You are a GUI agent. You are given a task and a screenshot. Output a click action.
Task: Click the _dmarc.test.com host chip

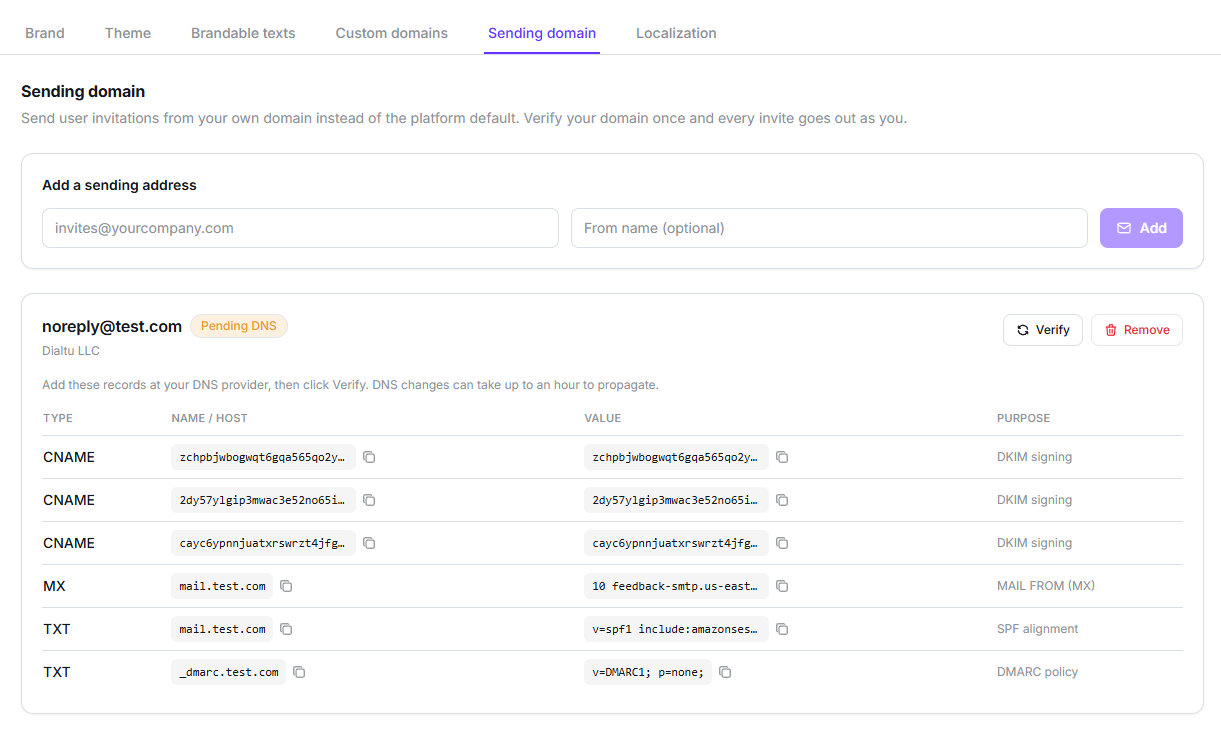click(229, 672)
